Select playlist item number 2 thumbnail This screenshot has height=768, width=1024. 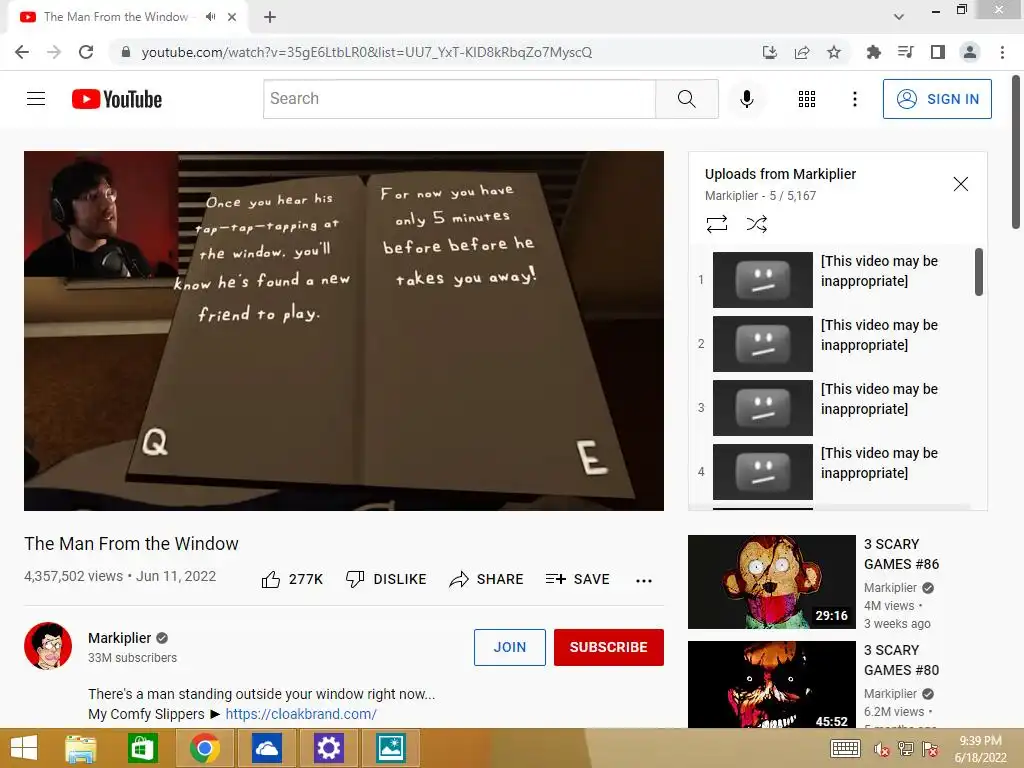[762, 344]
